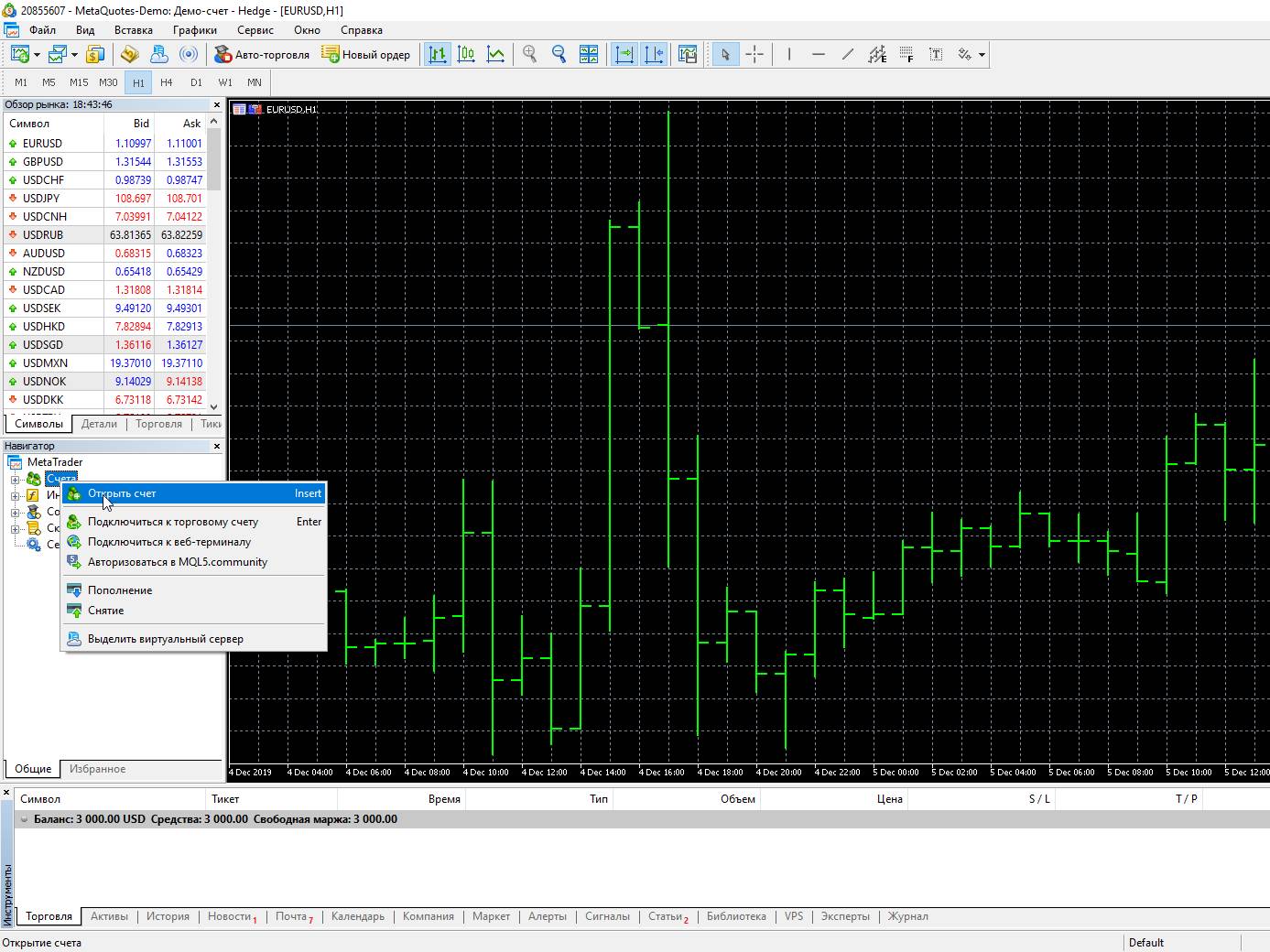Viewport: 1270px width, 952px height.
Task: Click the tile windows icon
Action: click(x=589, y=55)
